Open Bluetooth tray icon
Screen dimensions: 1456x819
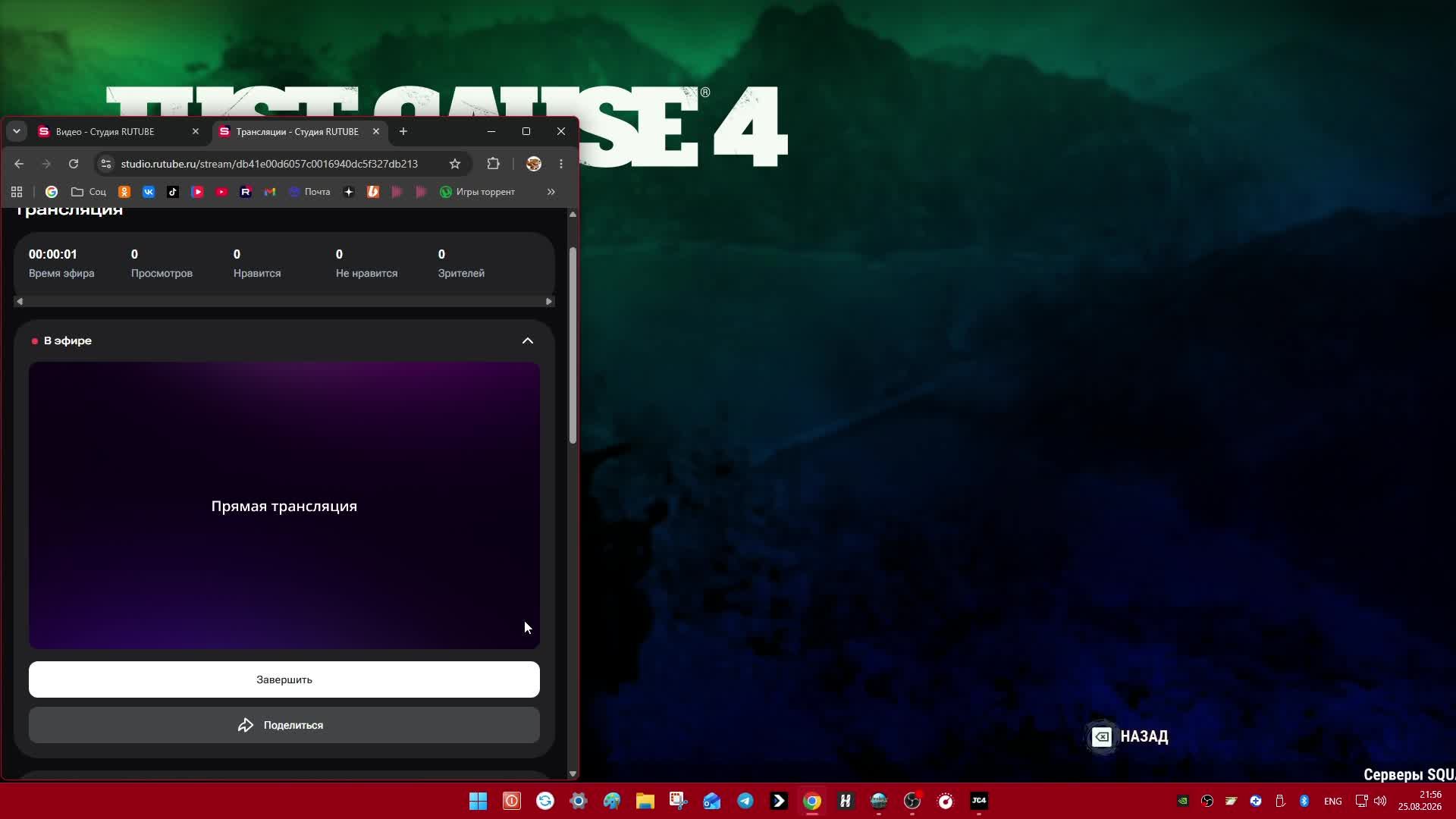pyautogui.click(x=1304, y=801)
